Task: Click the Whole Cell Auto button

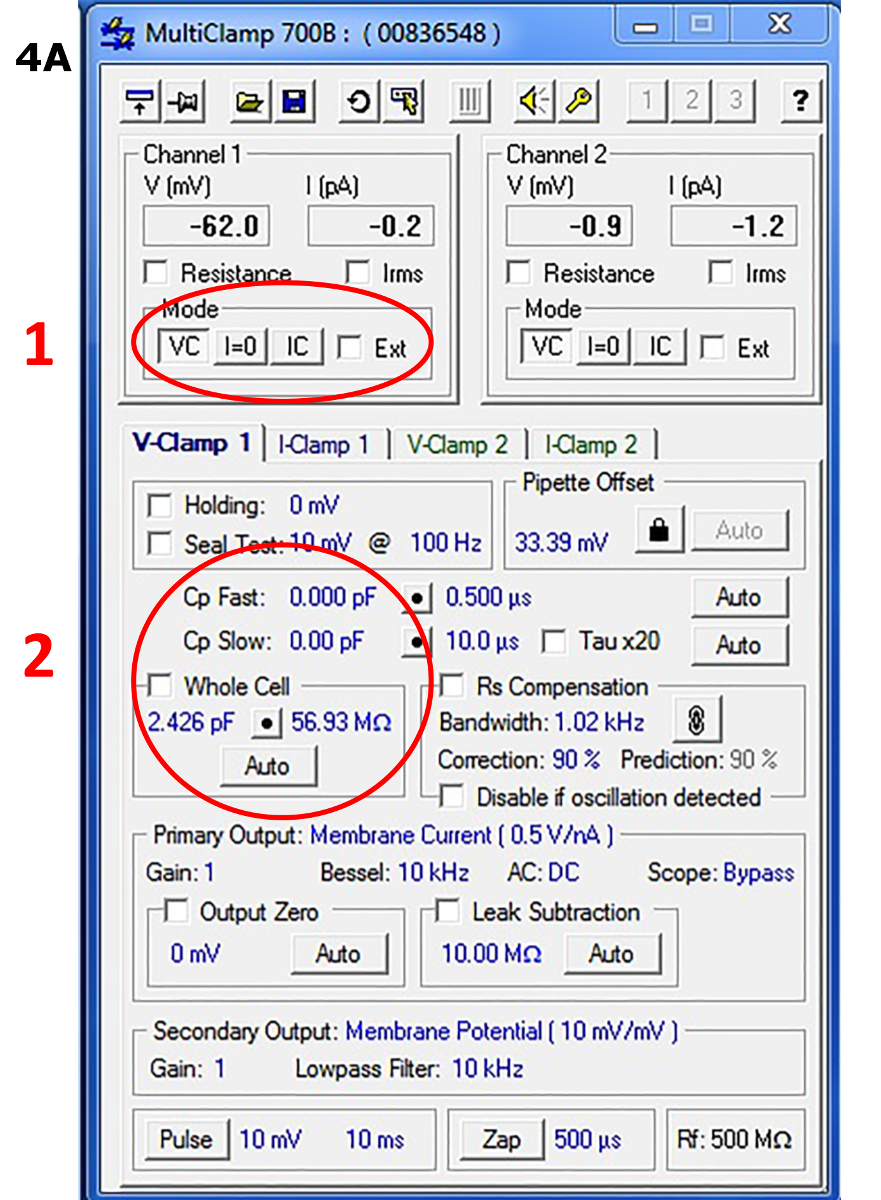Action: pyautogui.click(x=267, y=767)
